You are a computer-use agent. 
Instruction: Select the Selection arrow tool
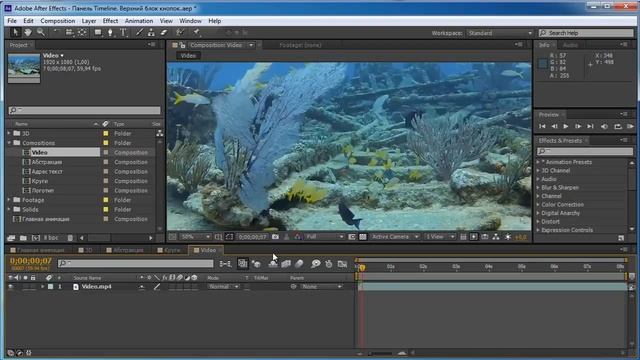(15, 32)
